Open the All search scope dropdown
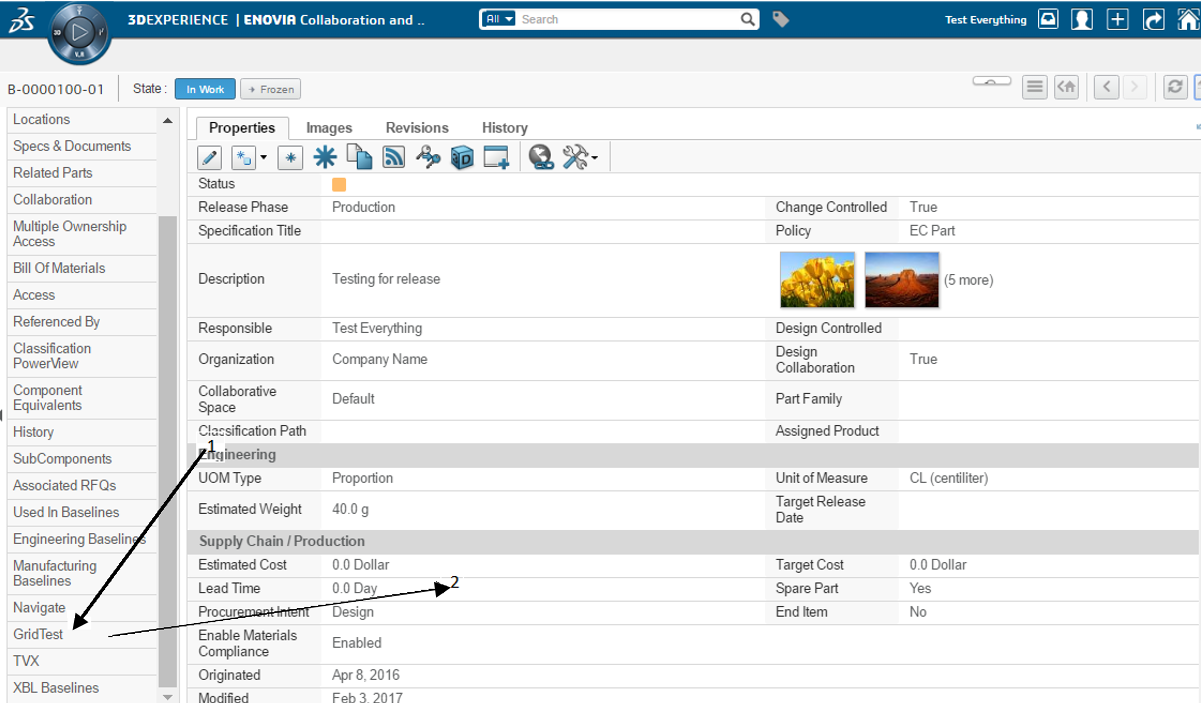The width and height of the screenshot is (1201, 703). (497, 19)
